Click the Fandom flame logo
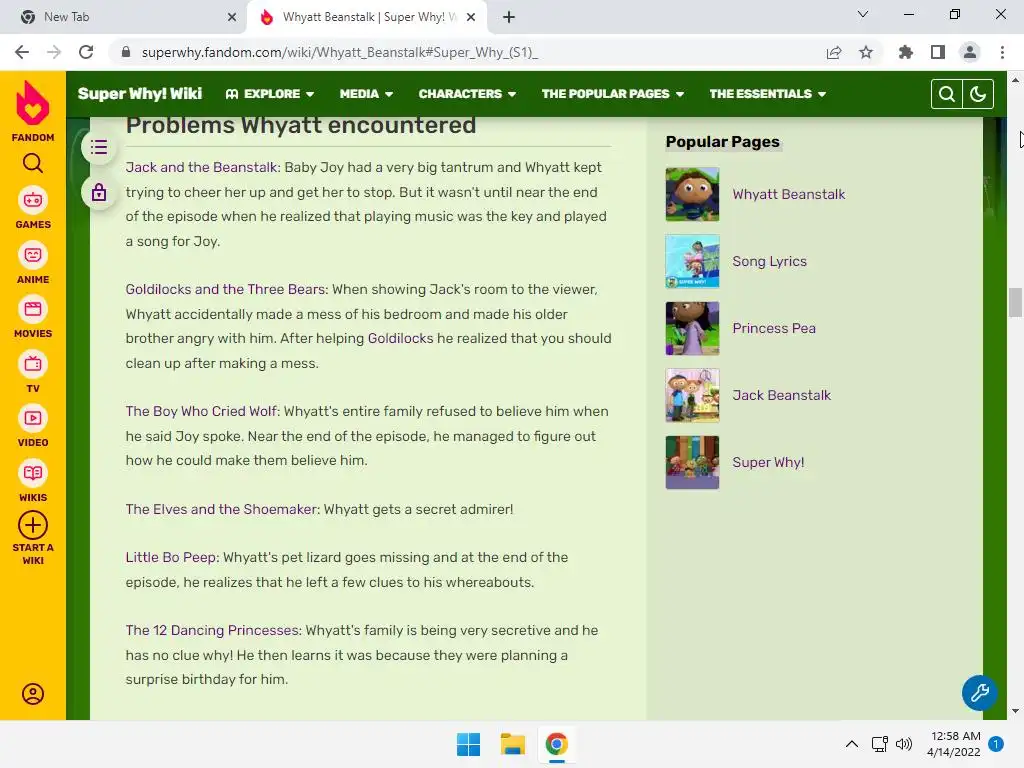This screenshot has height=768, width=1024. pos(33,103)
